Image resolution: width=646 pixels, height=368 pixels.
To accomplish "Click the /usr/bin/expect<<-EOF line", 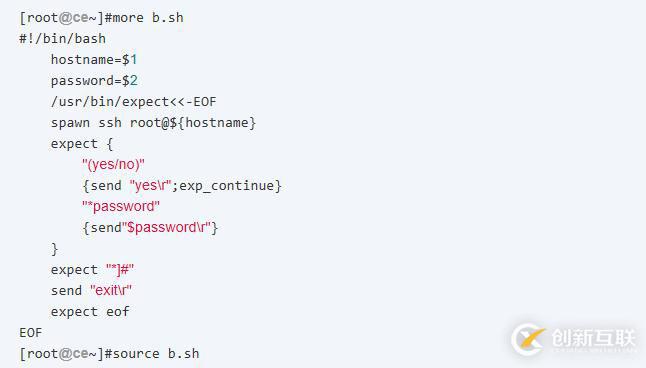I will pos(133,102).
